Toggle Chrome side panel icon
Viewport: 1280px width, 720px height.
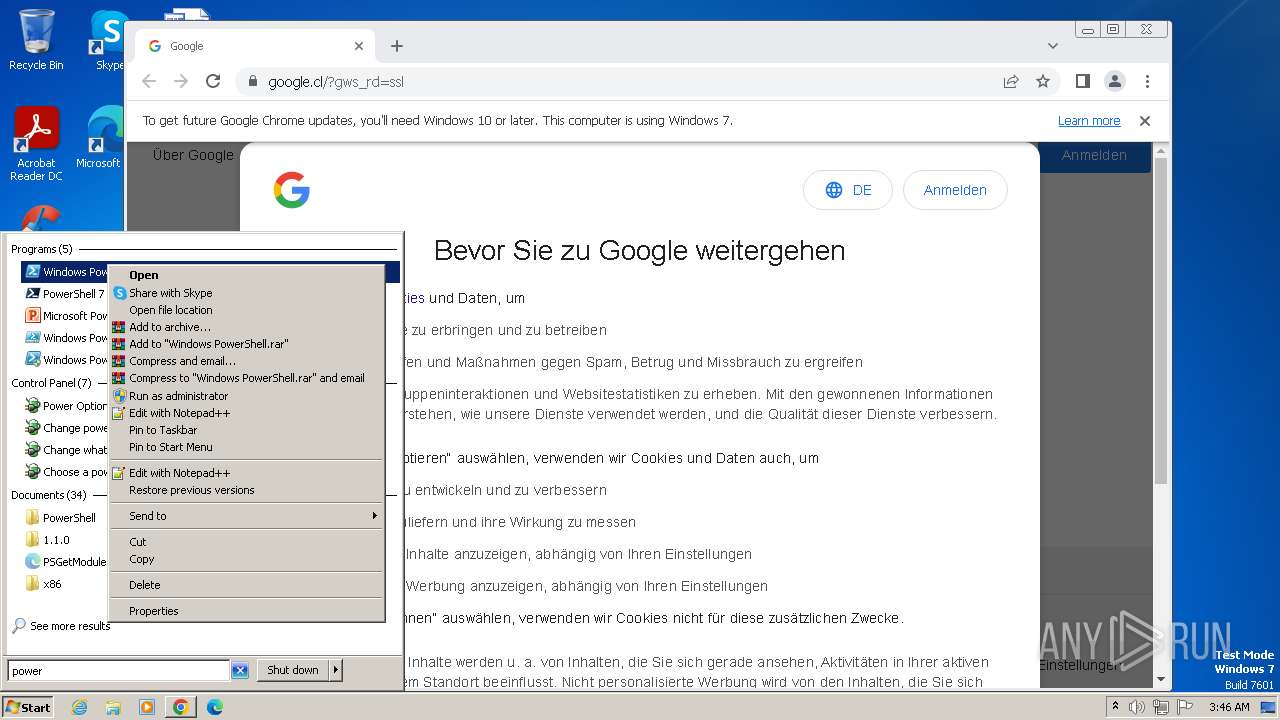(1082, 81)
